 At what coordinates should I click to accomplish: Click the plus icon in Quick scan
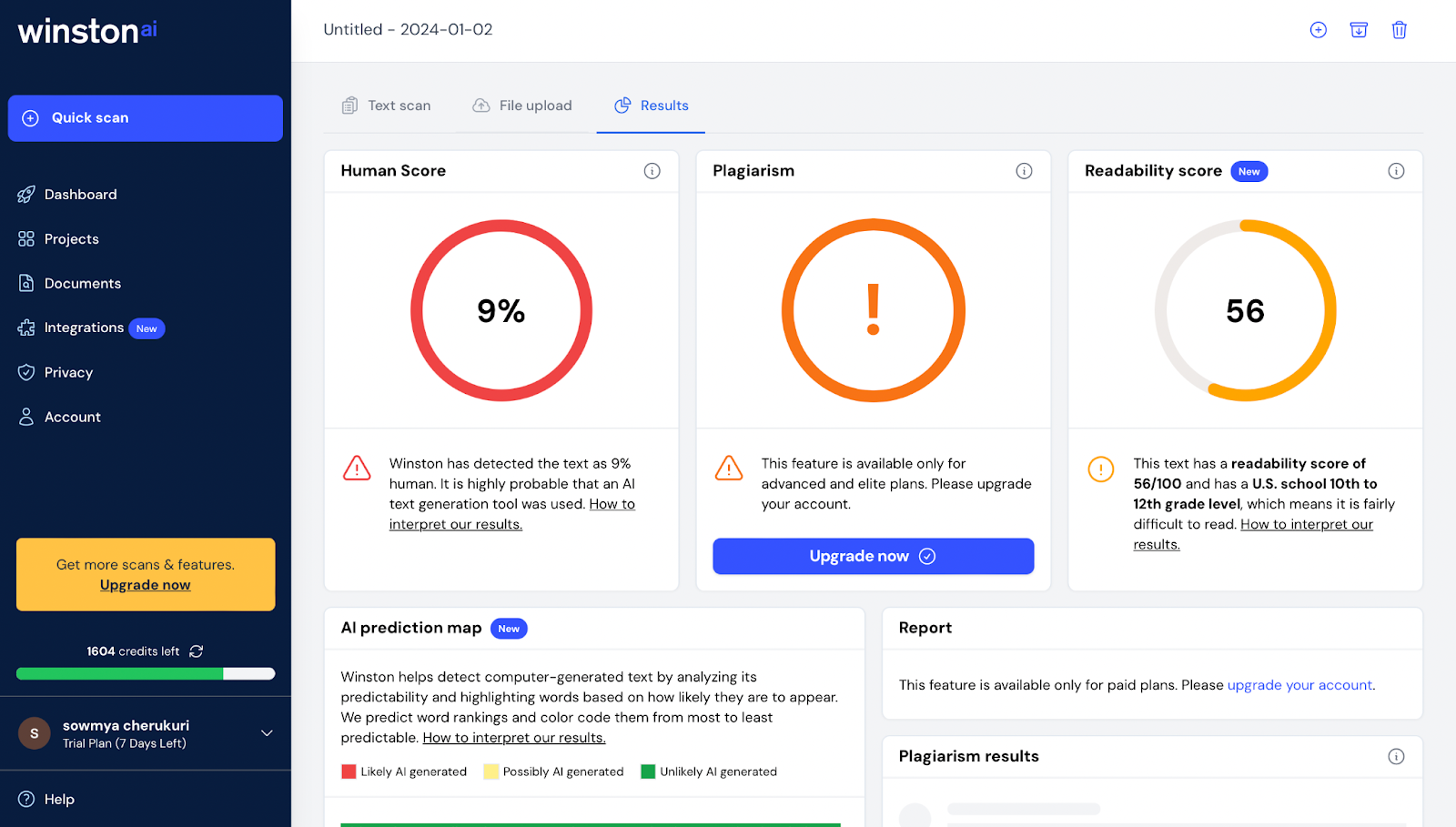[31, 118]
